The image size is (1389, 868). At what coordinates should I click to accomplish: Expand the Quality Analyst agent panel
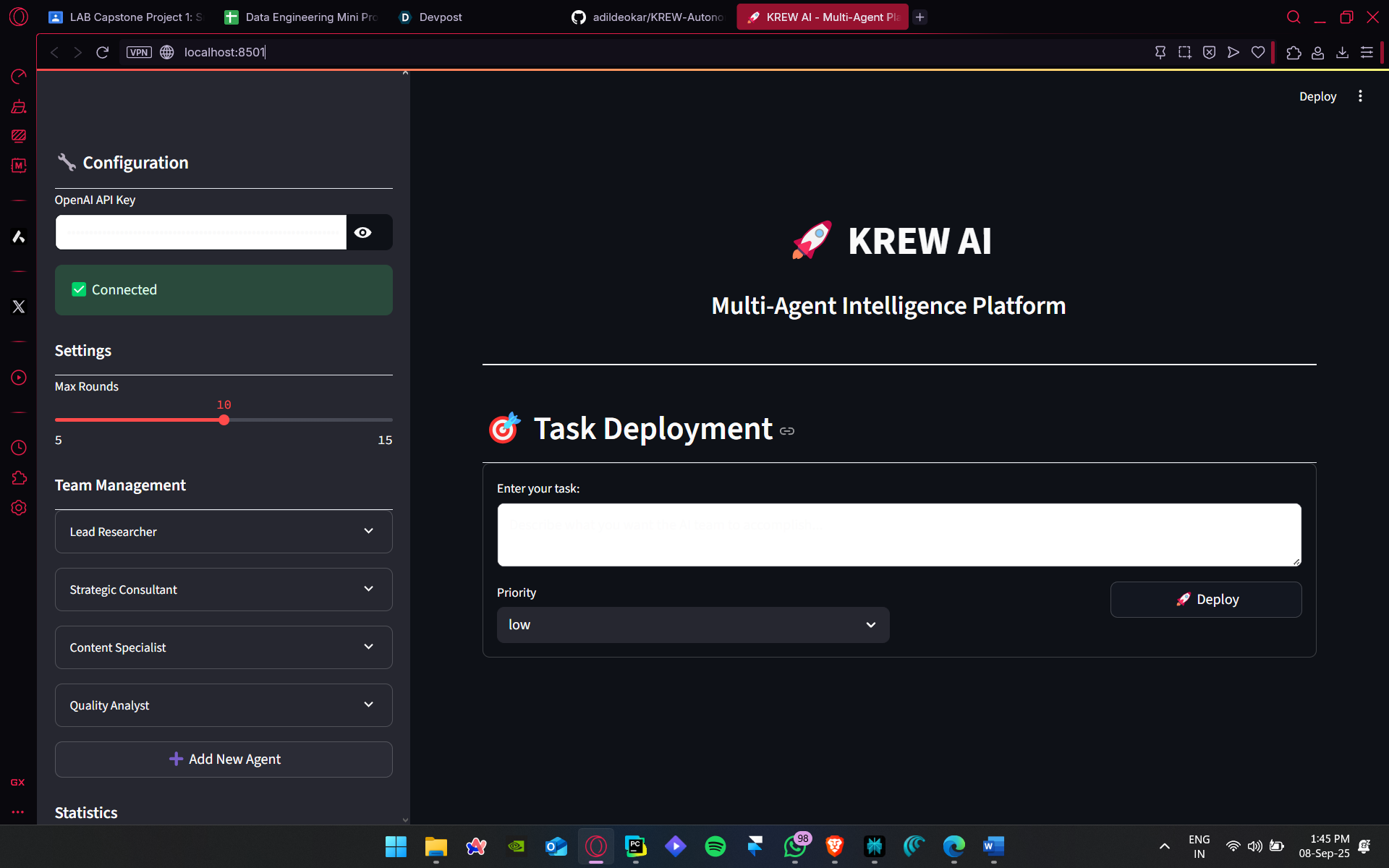click(224, 705)
